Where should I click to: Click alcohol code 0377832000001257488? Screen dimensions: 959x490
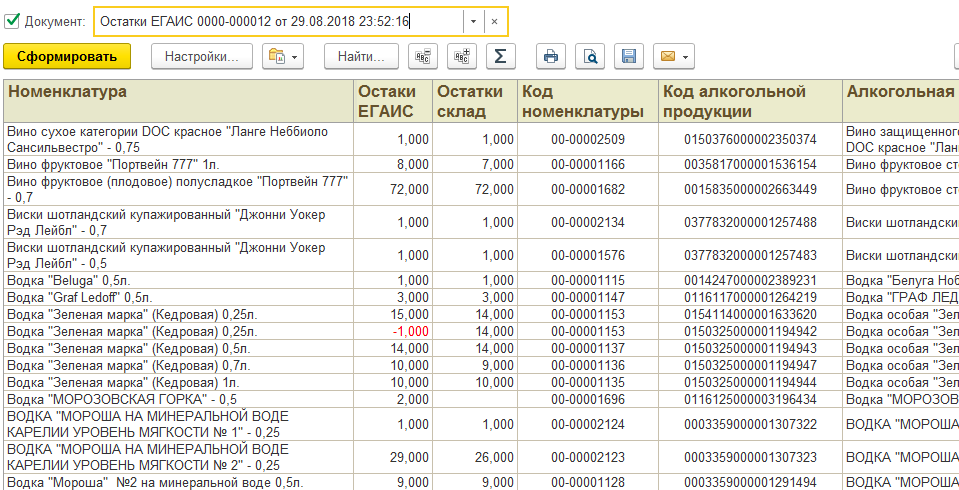750,223
